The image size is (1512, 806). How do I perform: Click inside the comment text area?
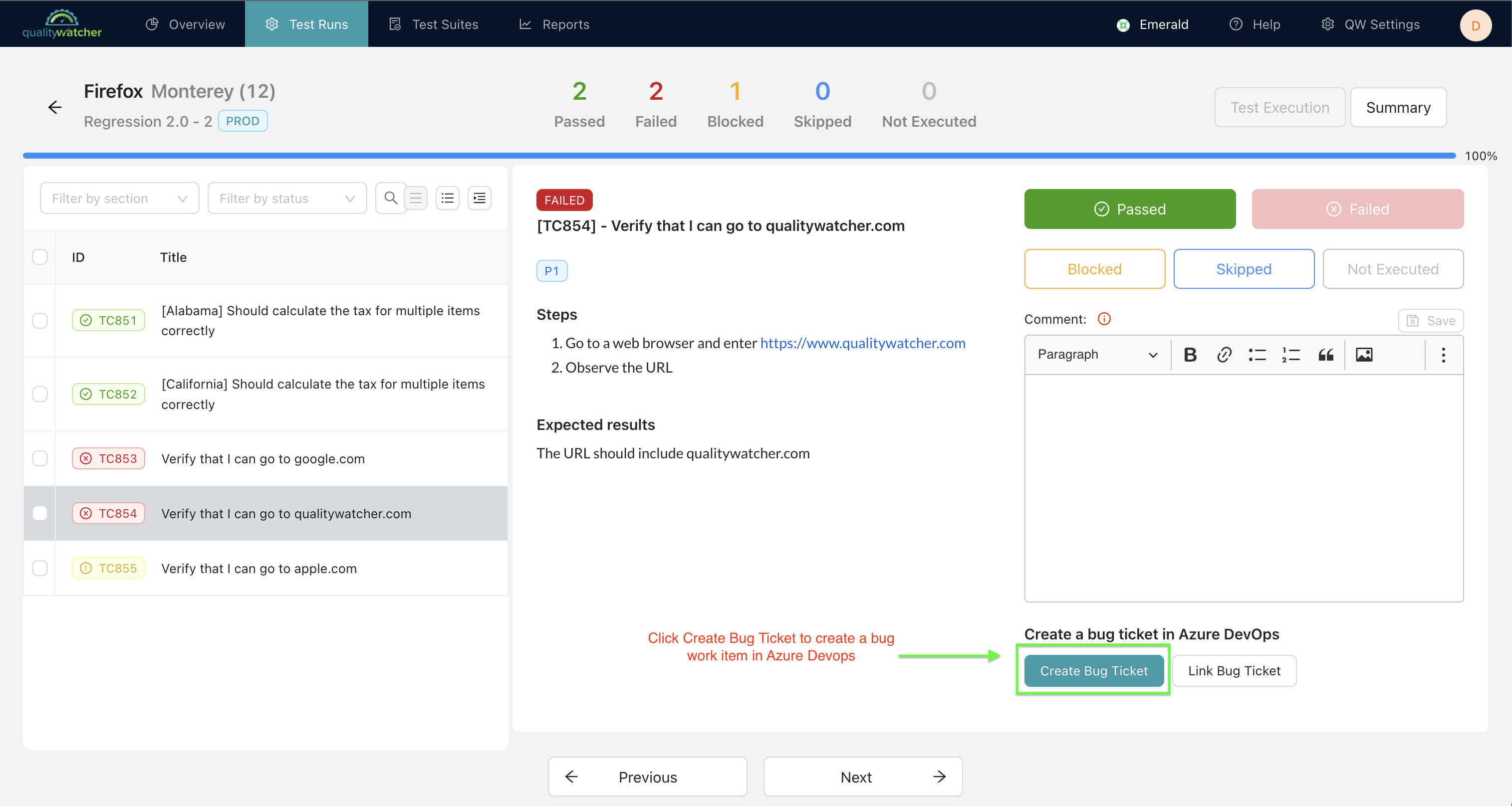(1244, 488)
